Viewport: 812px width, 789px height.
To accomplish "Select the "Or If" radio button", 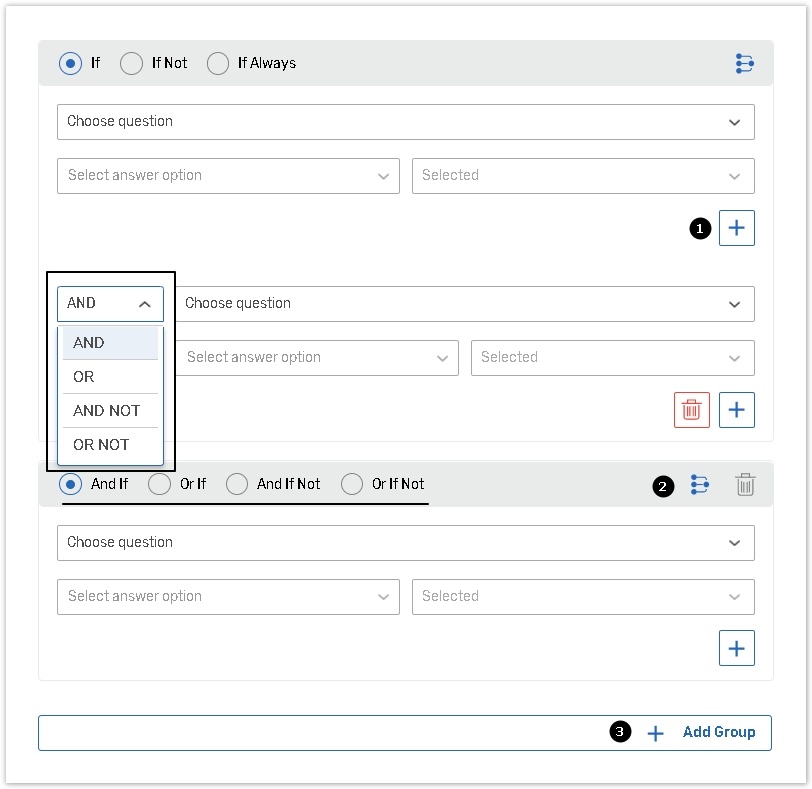I will tap(159, 484).
